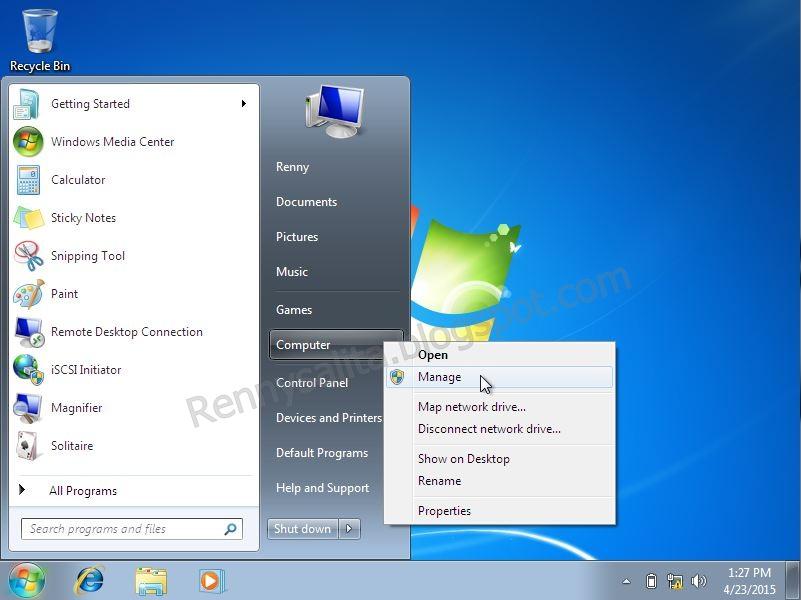The height and width of the screenshot is (600, 801).
Task: Open iSCSI Initiator via globe icon
Action: point(28,370)
